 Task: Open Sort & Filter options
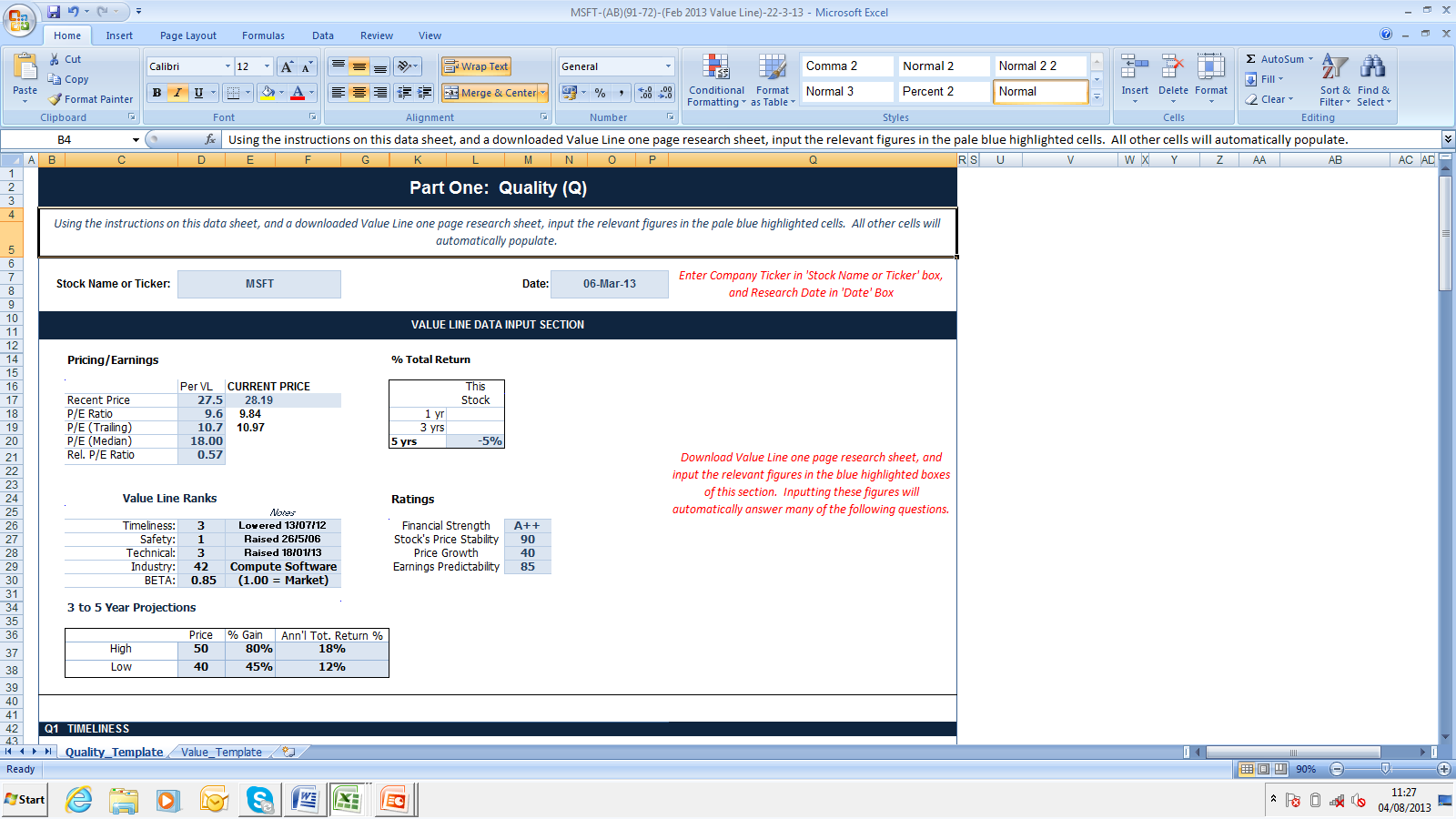point(1335,80)
